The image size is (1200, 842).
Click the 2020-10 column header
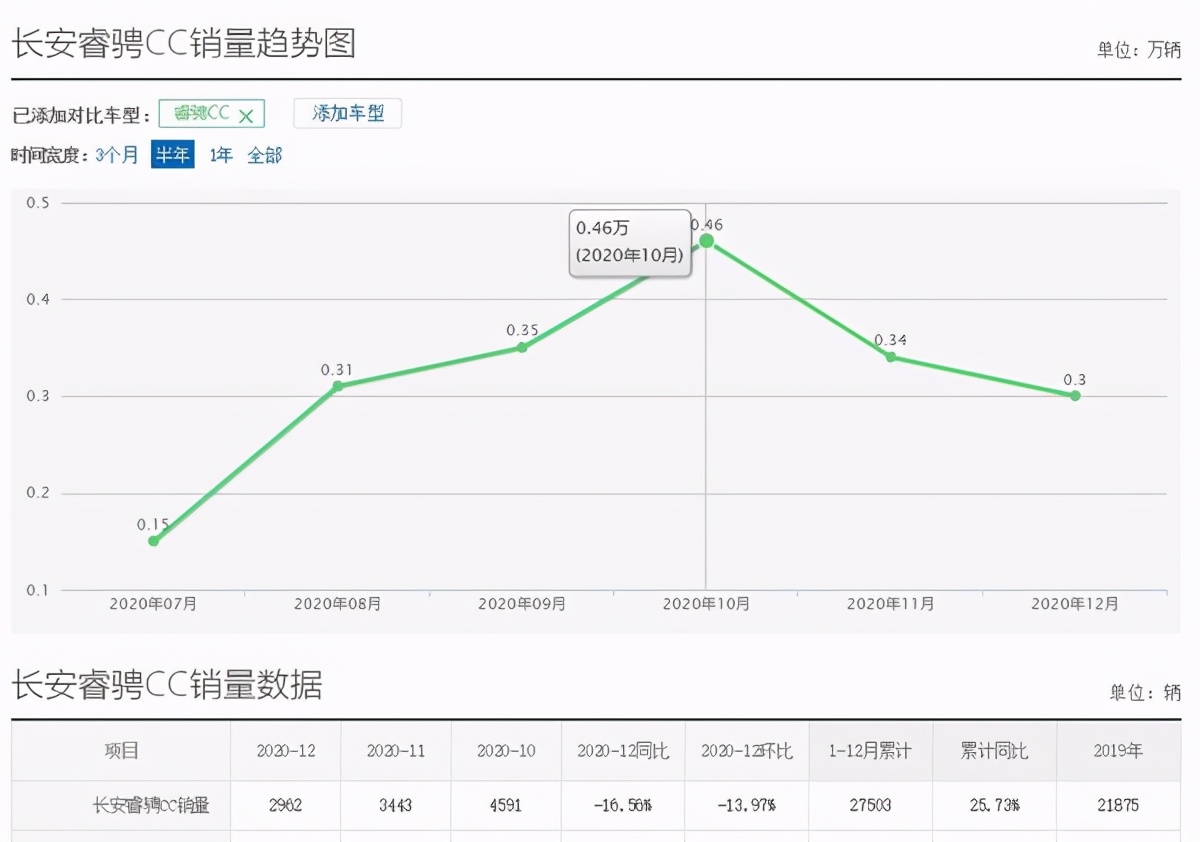506,751
